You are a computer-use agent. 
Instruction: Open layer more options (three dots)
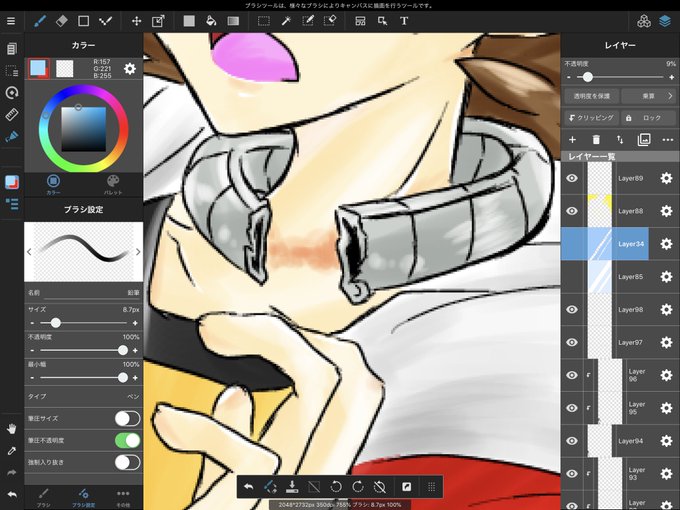point(668,140)
